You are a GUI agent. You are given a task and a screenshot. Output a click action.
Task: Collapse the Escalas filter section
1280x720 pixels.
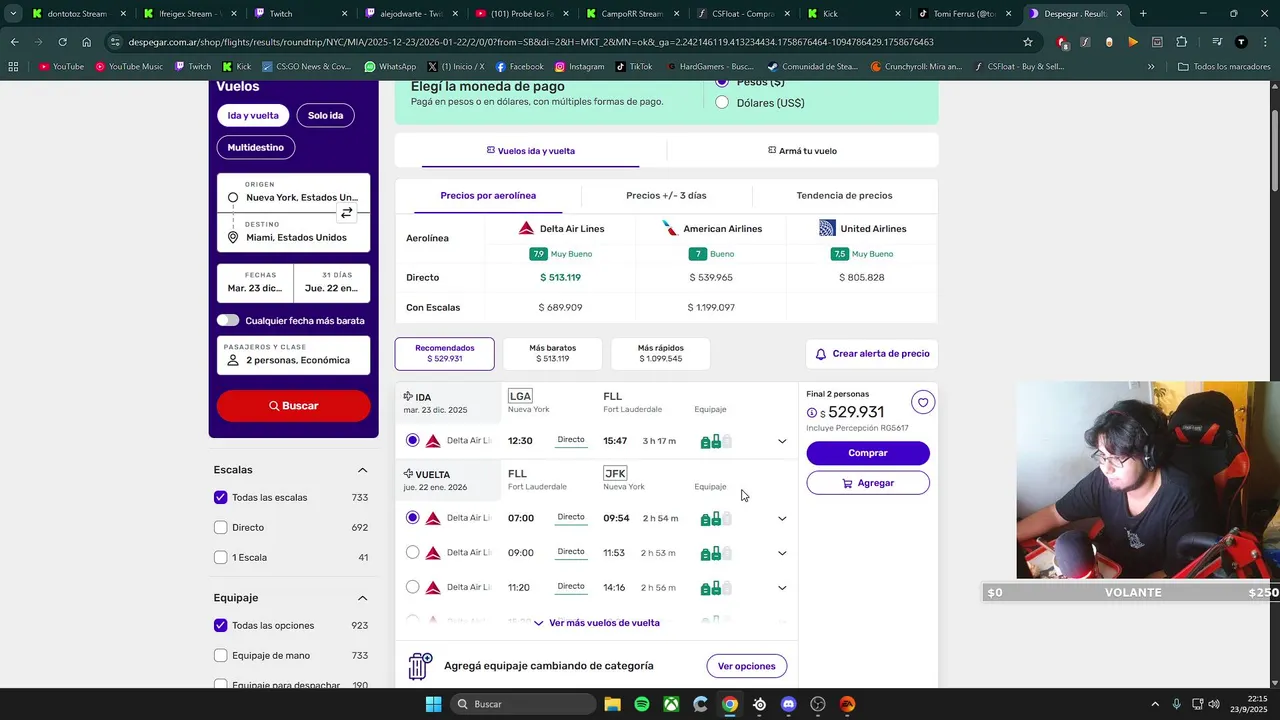pos(362,470)
